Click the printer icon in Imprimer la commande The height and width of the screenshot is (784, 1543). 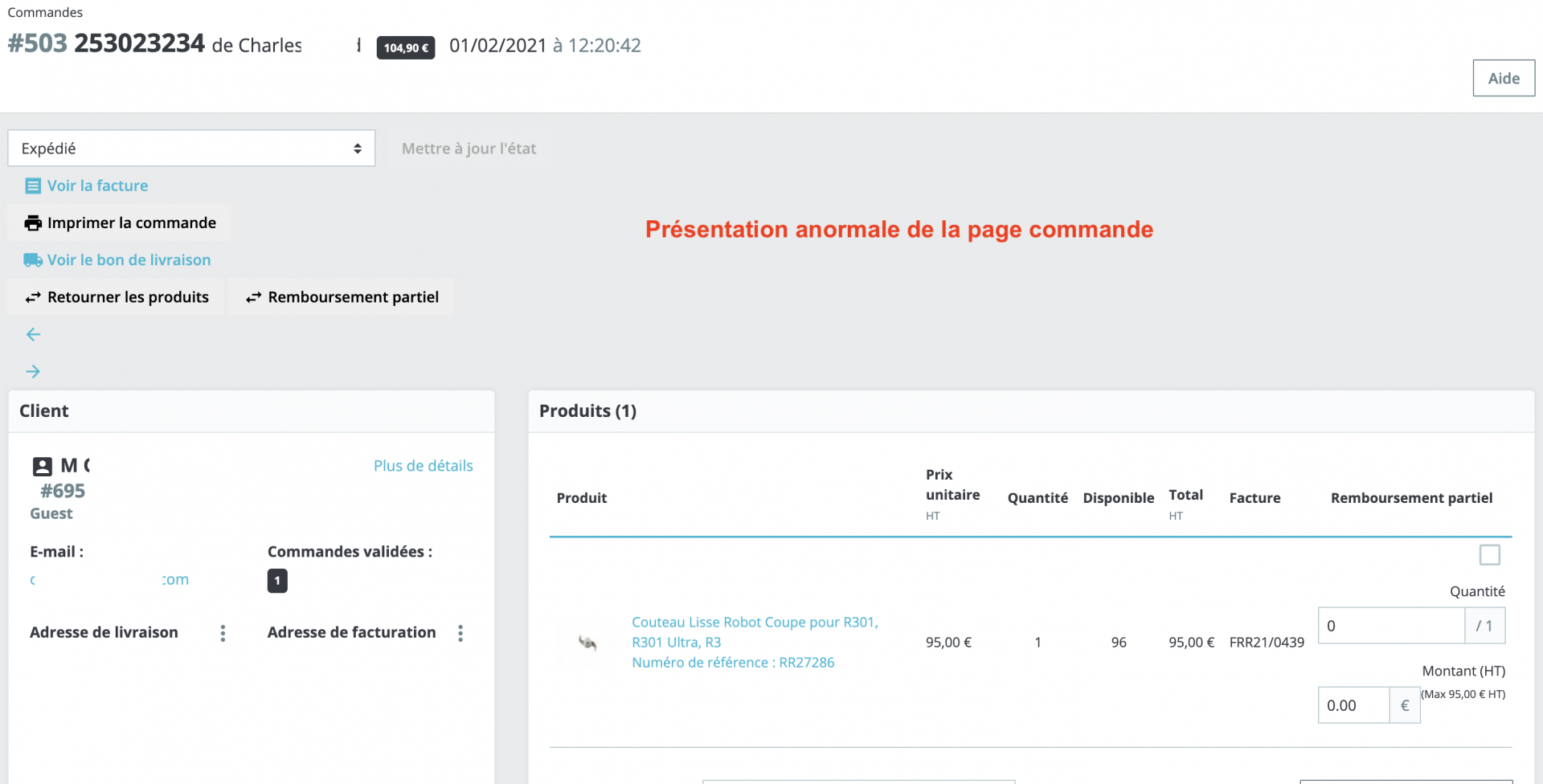click(x=33, y=223)
